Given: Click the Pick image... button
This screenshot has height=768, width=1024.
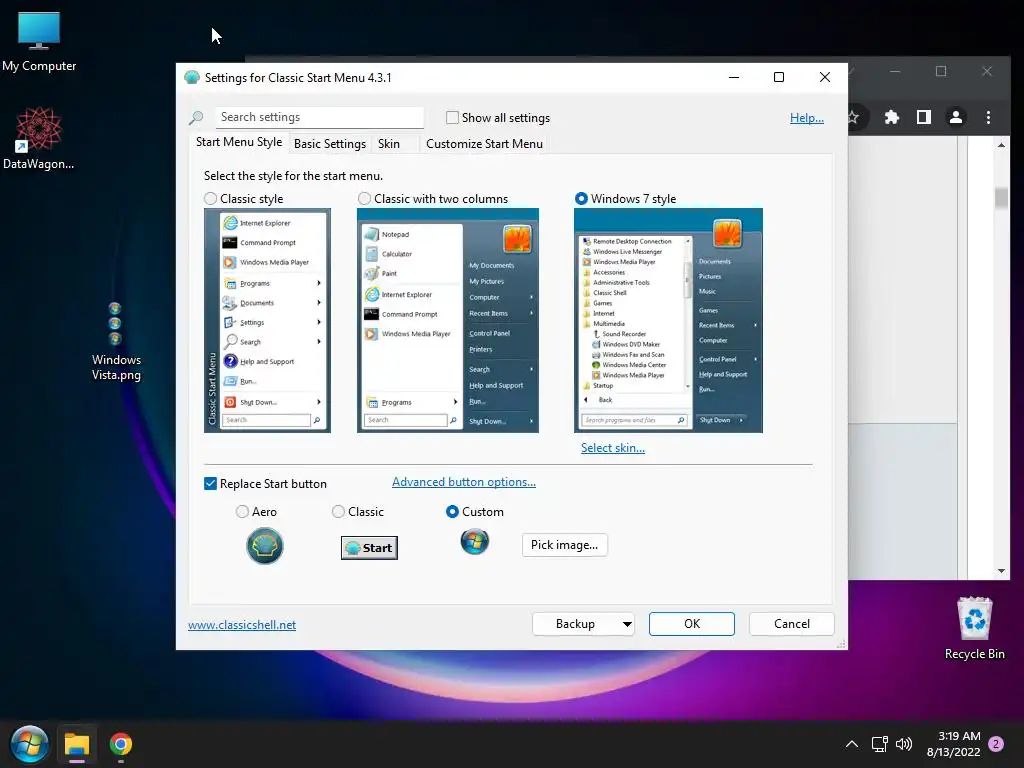Looking at the screenshot, I should (564, 545).
